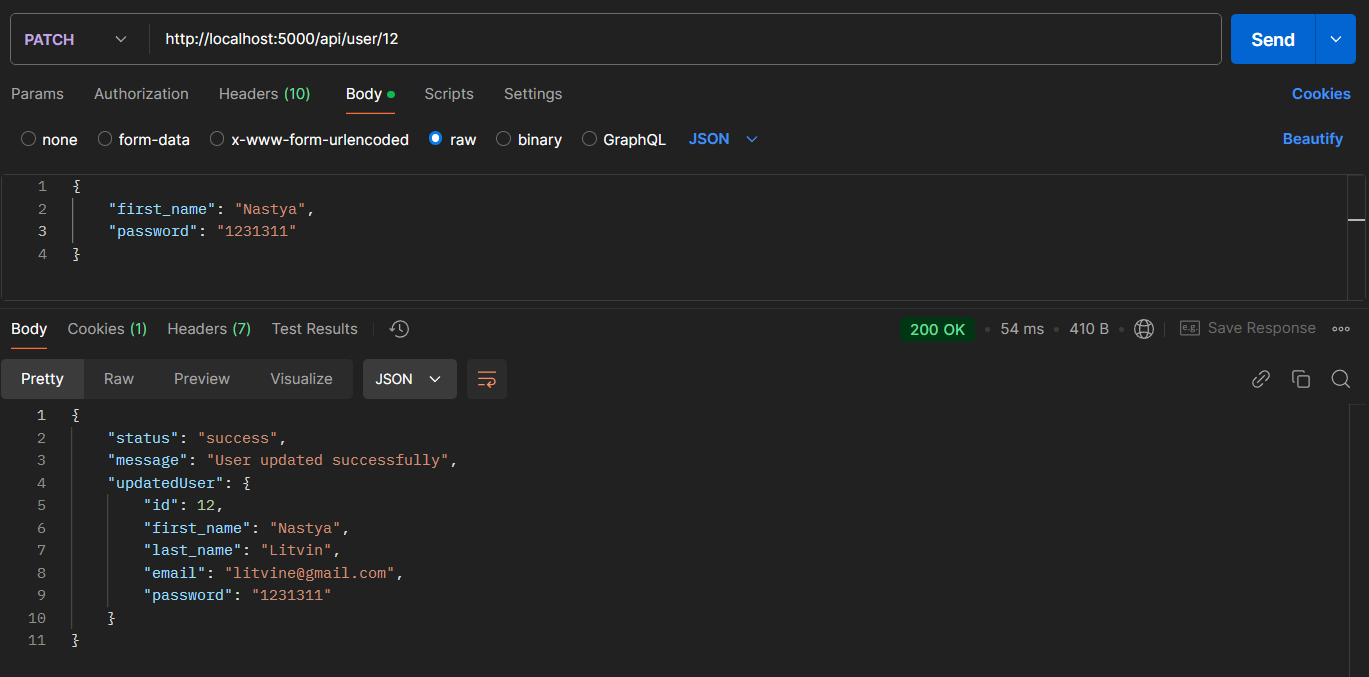Viewport: 1369px width, 677px height.
Task: Open the response Headers (7) tab
Action: point(209,329)
